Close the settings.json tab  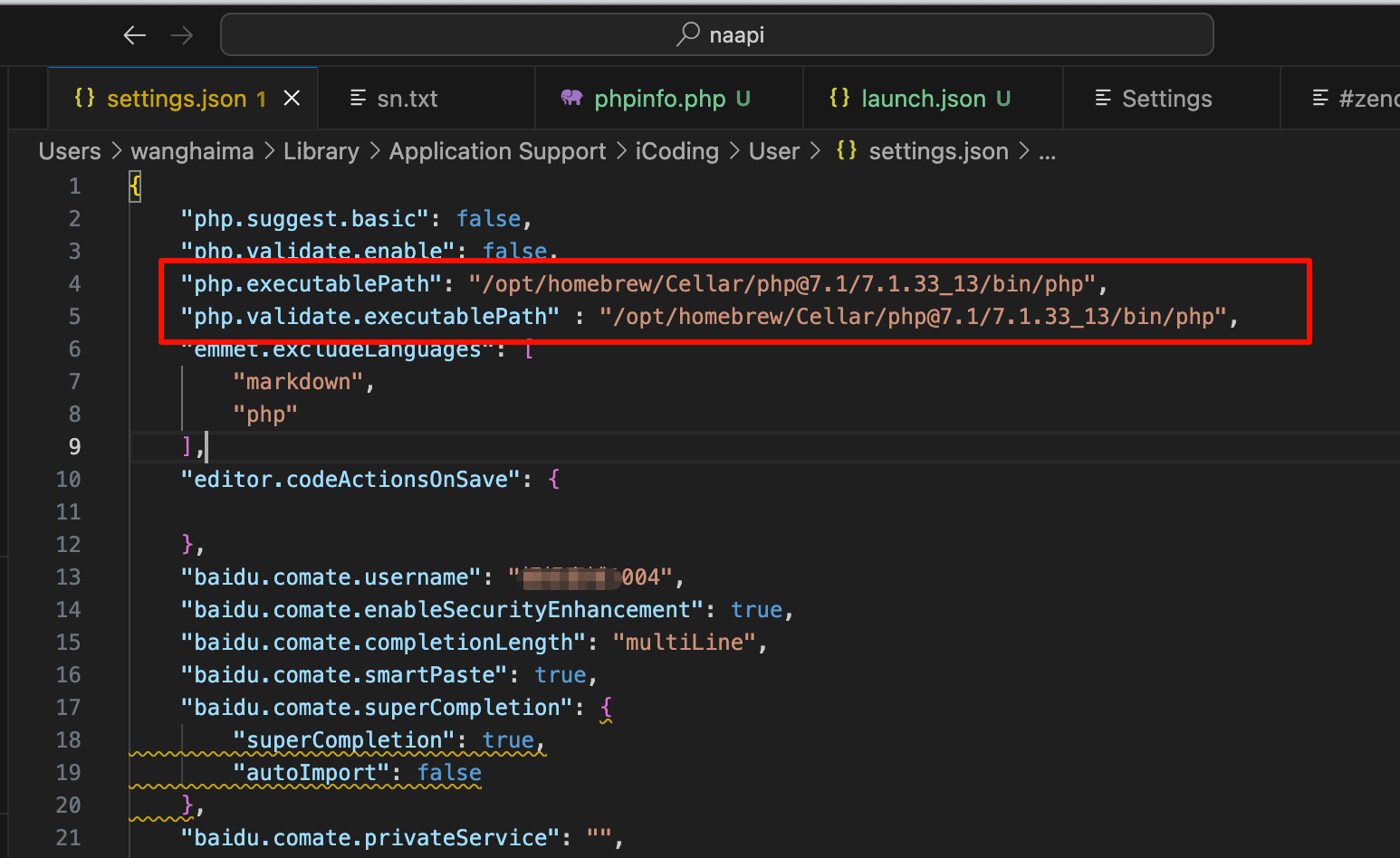(x=292, y=98)
